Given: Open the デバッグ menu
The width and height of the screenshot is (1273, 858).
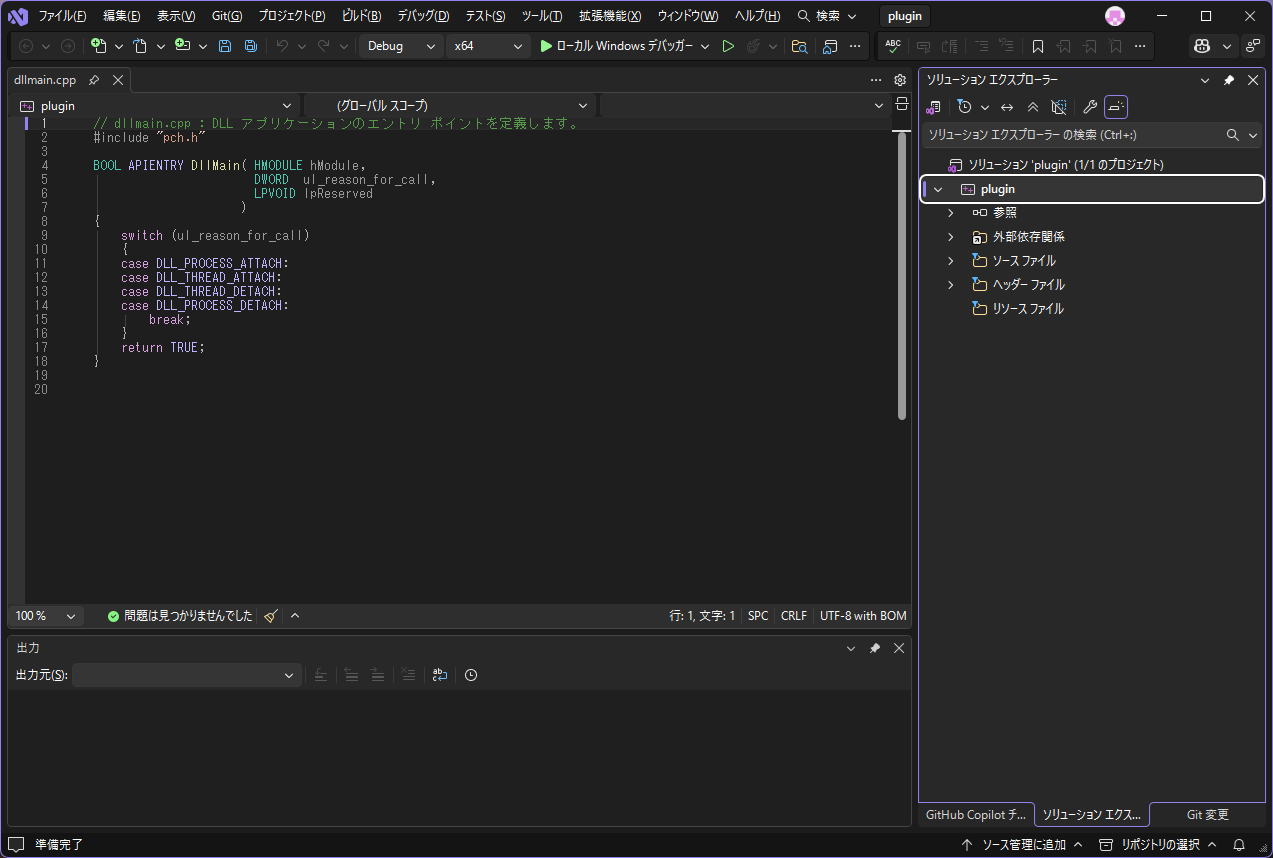Looking at the screenshot, I should 423,16.
